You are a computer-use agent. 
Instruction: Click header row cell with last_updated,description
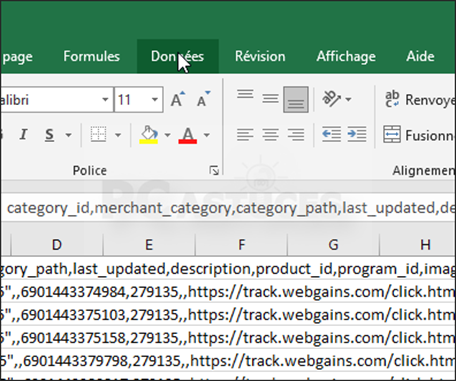[x=228, y=268]
